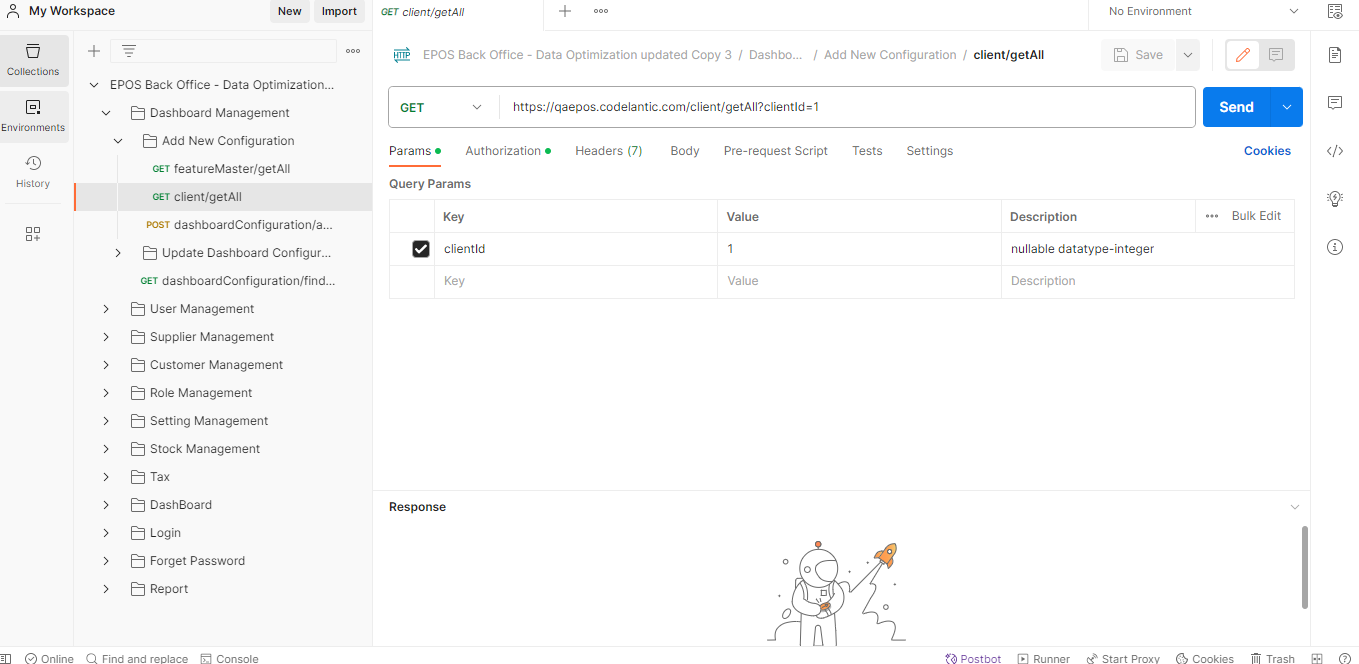Image resolution: width=1359 pixels, height=664 pixels.
Task: Open Runner in the status bar
Action: tap(1044, 659)
